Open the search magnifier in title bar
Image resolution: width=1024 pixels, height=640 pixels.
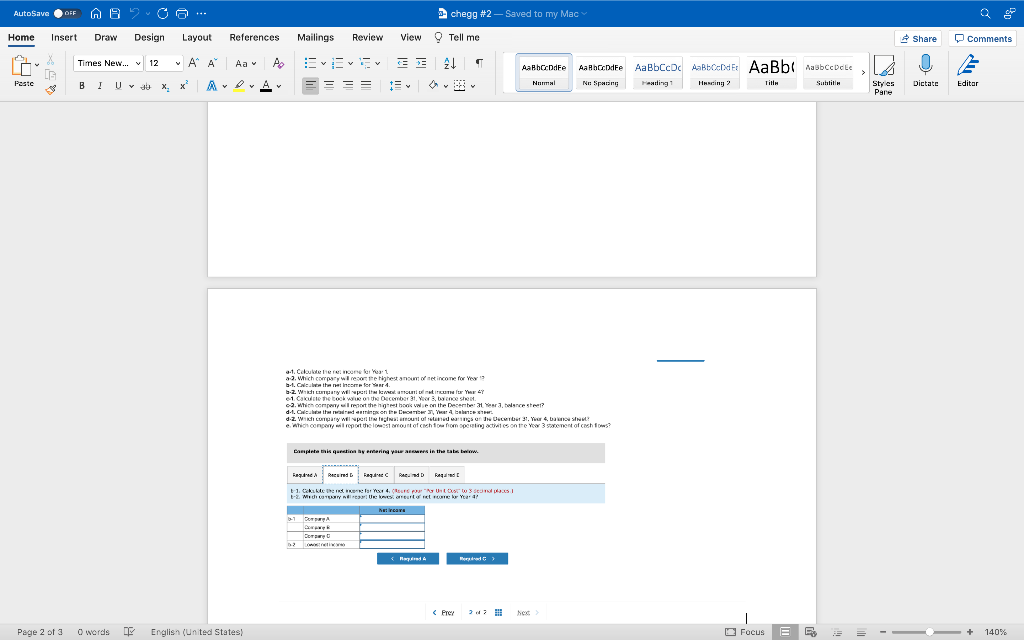pos(985,13)
